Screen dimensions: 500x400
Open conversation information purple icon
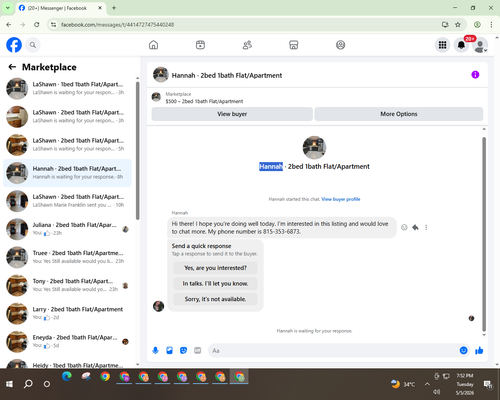[x=475, y=75]
